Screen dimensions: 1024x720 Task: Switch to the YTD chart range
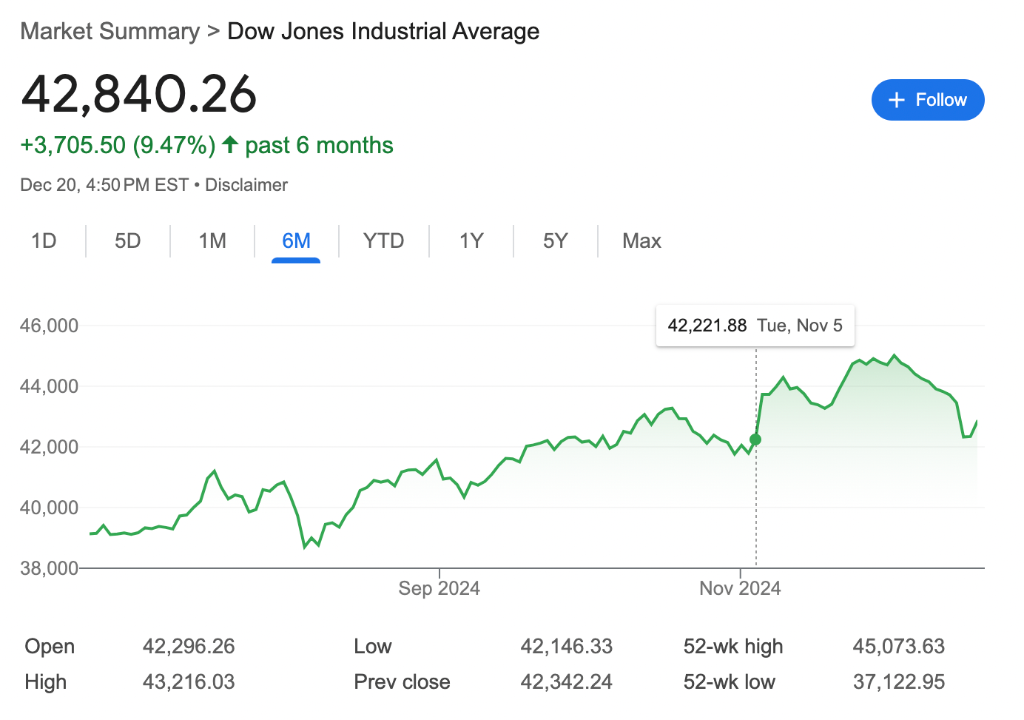coord(383,241)
